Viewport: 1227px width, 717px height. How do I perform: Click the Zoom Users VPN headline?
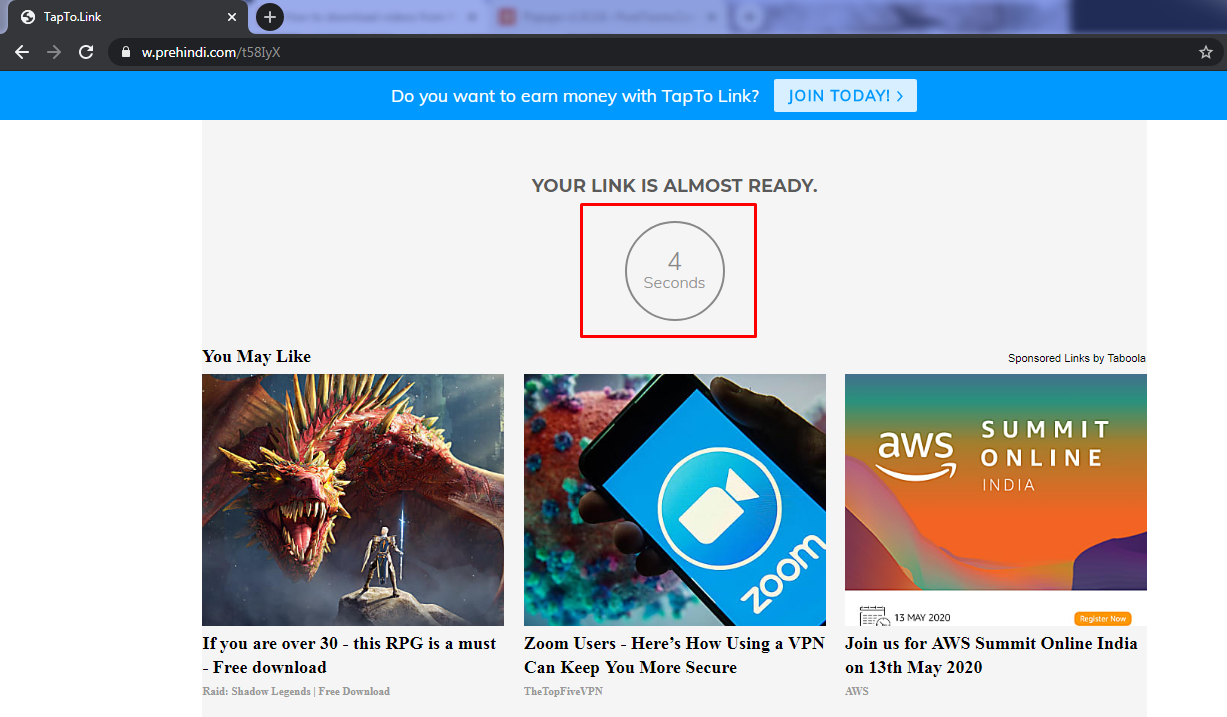coord(674,655)
